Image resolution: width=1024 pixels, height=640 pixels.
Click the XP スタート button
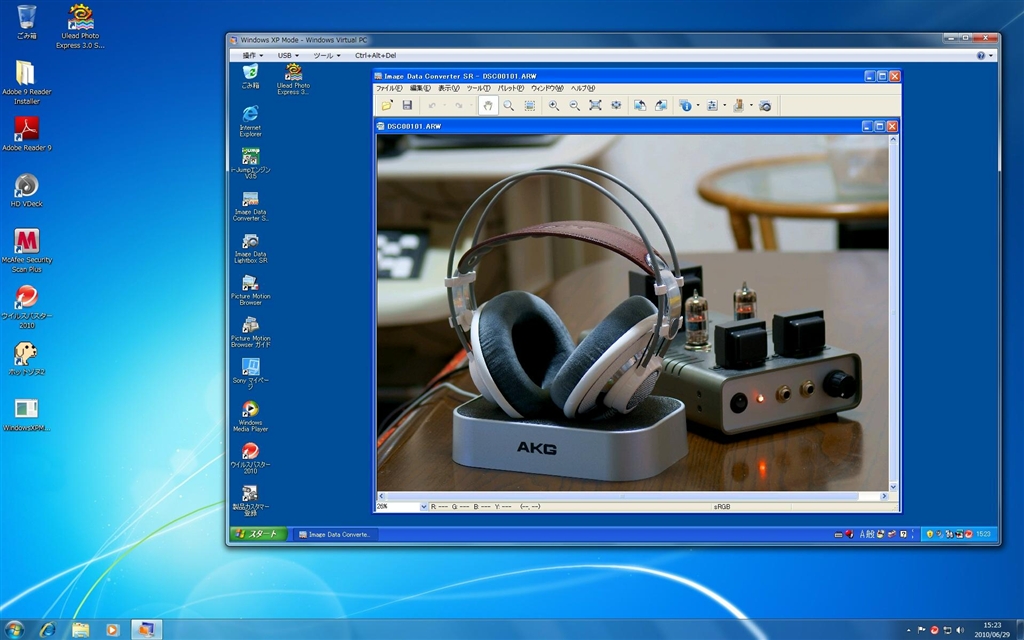(259, 534)
